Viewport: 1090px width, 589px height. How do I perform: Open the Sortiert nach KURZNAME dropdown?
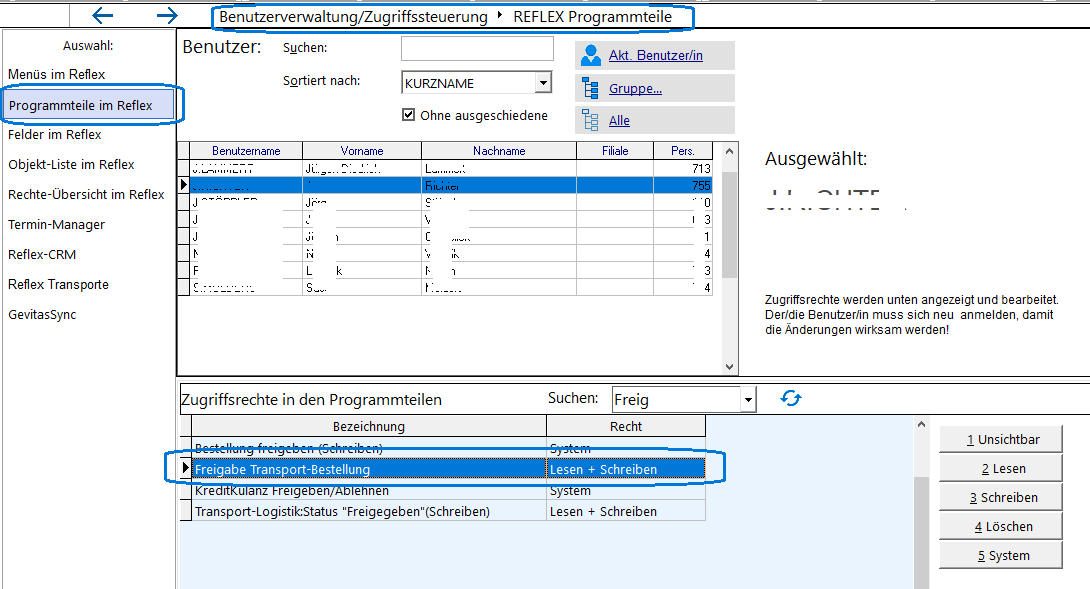click(543, 83)
